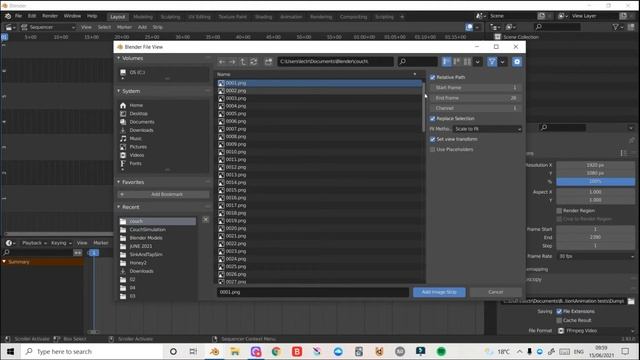
Task: Remove the couch recent entry with X
Action: (205, 220)
